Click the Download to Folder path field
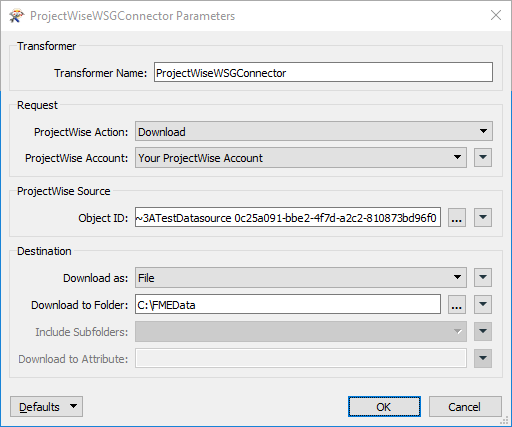This screenshot has height=427, width=512. pos(288,304)
